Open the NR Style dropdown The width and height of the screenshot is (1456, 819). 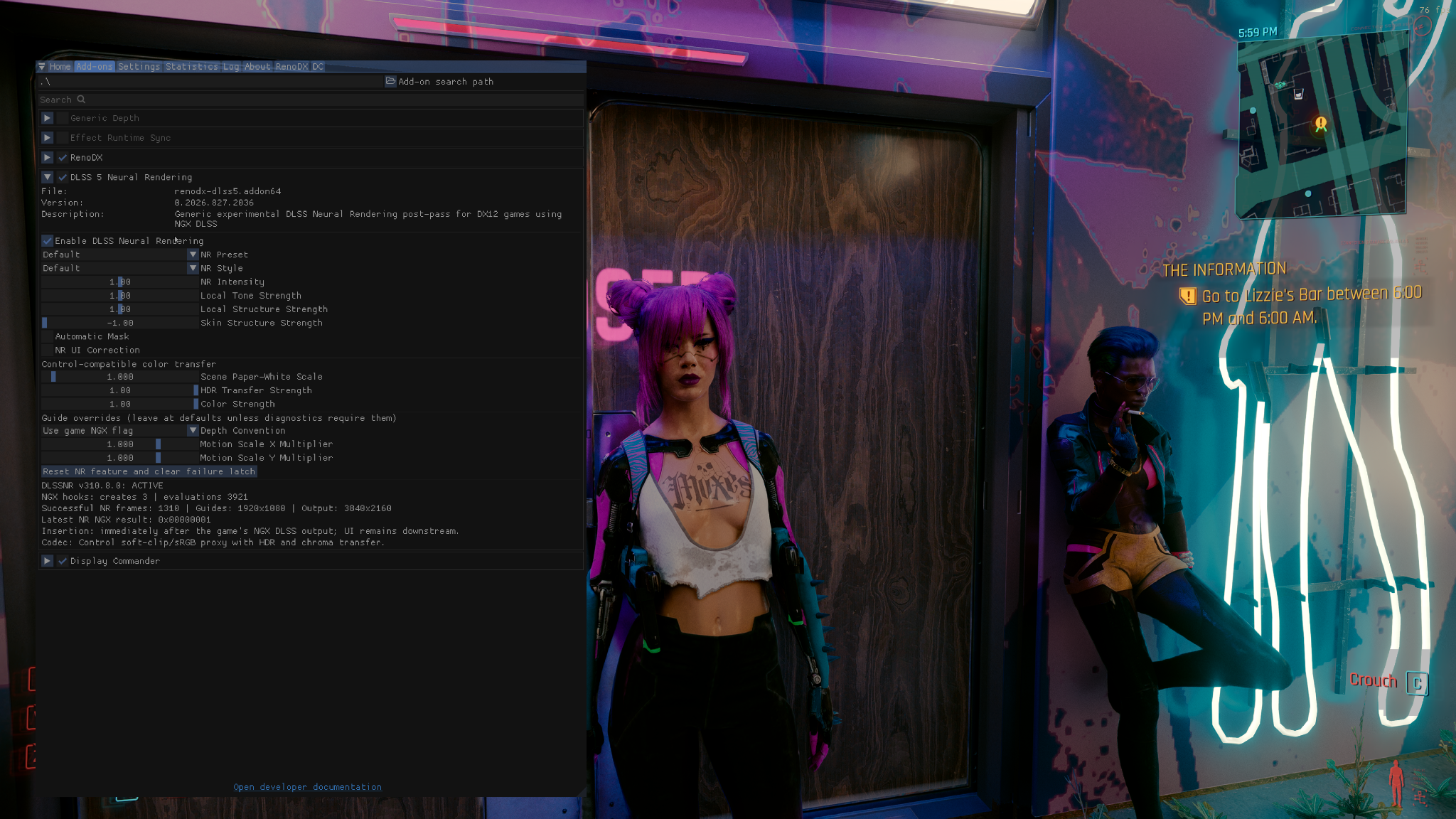point(119,268)
